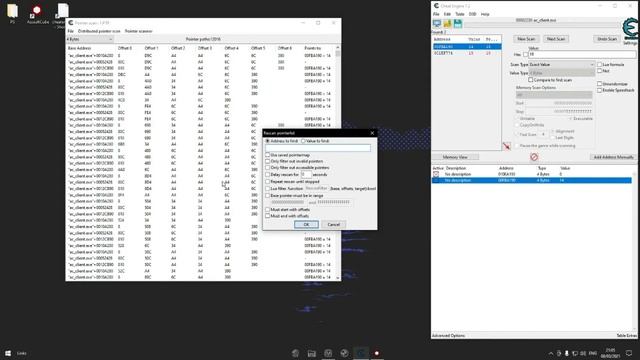
Task: Toggle active checkbox of first address list entry
Action: pyautogui.click(x=436, y=174)
